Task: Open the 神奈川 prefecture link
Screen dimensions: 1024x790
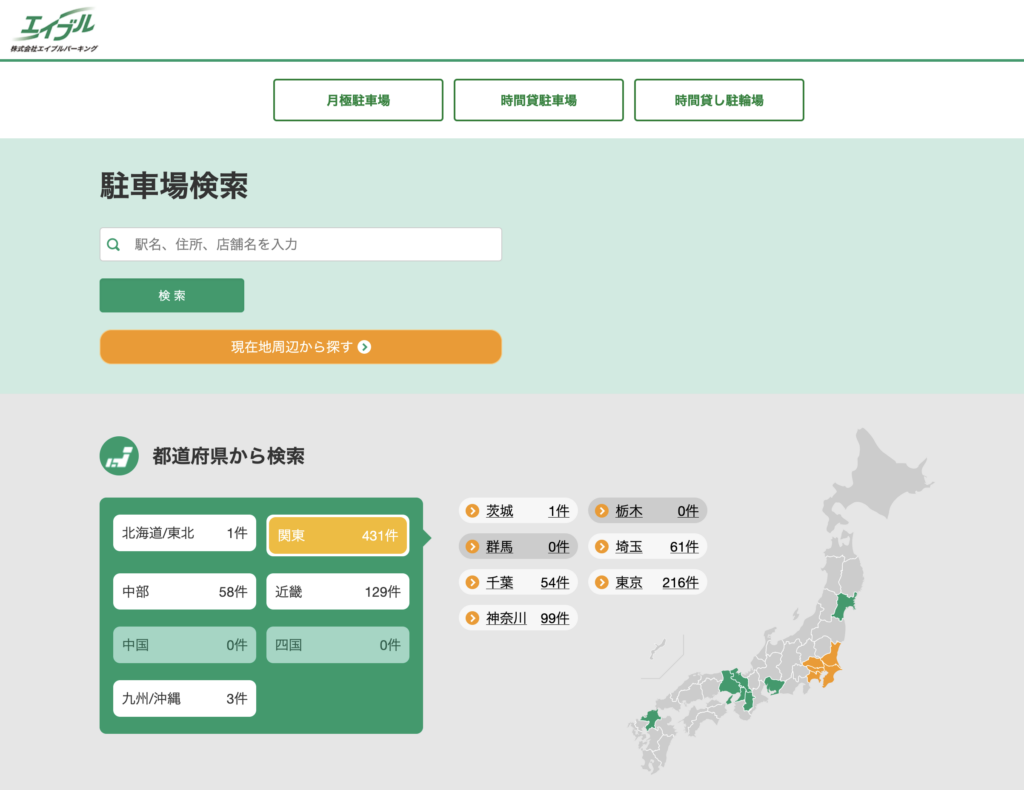Action: (518, 618)
